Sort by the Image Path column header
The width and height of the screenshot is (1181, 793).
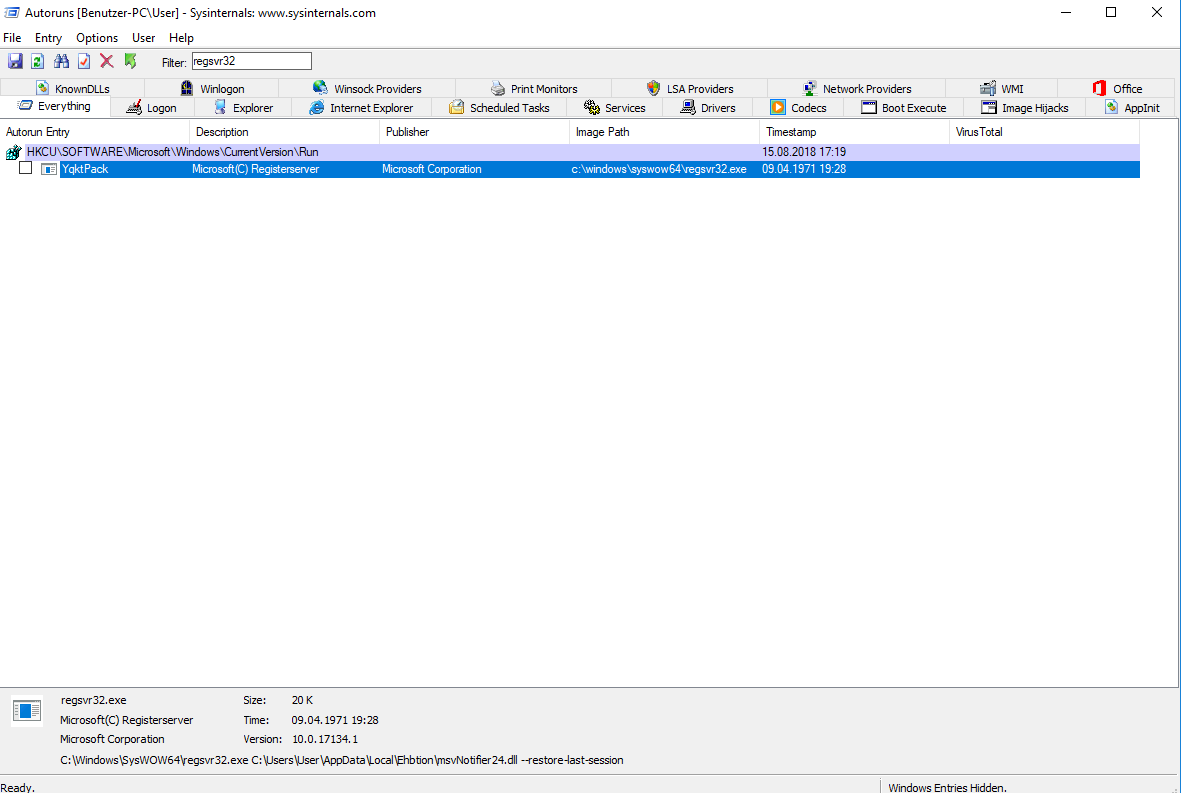(664, 132)
